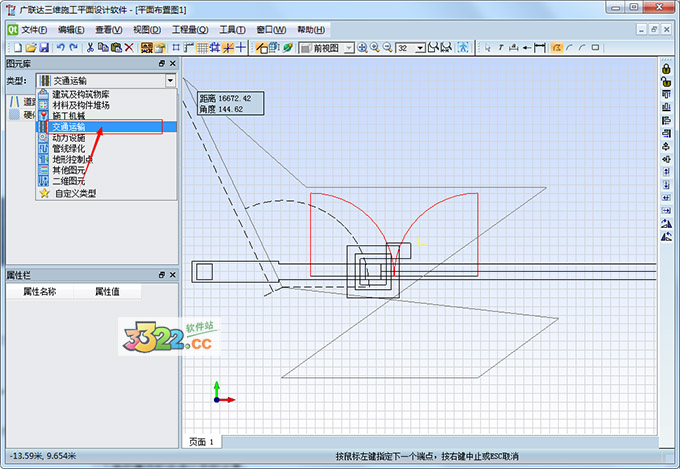
Task: Click the red X delete icon
Action: (128, 47)
